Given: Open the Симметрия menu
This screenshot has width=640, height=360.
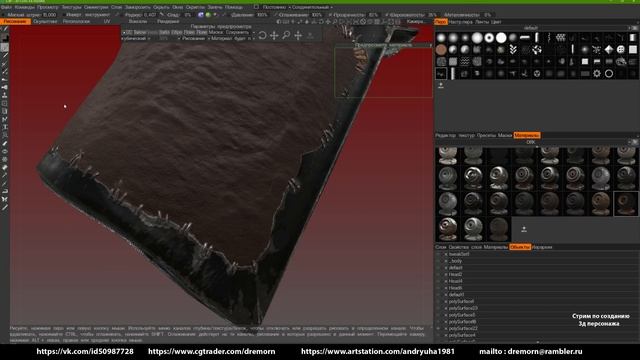Looking at the screenshot, I should tap(96, 7).
